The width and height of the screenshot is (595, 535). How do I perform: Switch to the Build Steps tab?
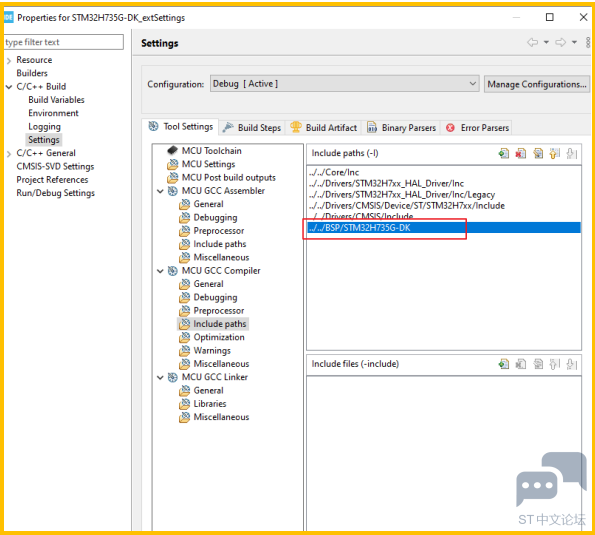252,127
